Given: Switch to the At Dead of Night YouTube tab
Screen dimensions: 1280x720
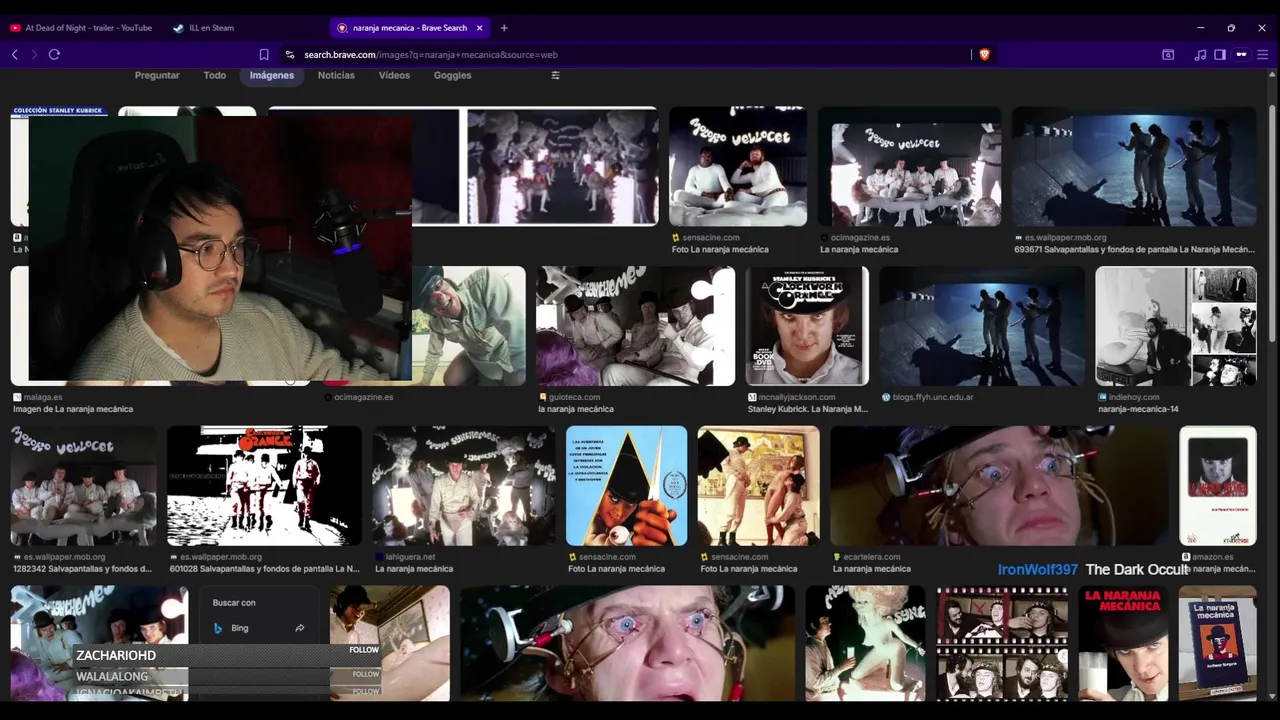Looking at the screenshot, I should coord(82,28).
